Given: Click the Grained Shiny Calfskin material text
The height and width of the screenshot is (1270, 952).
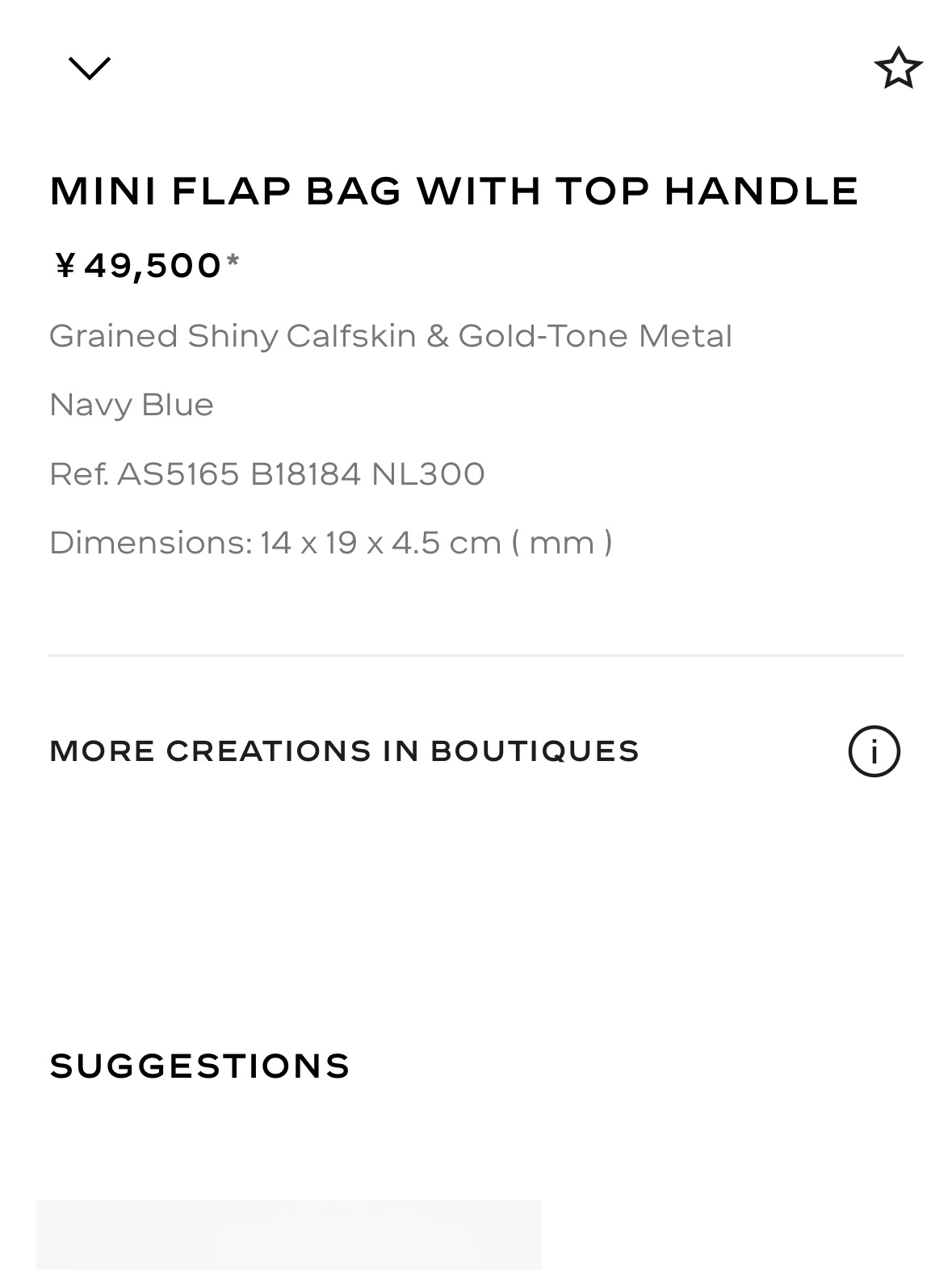Looking at the screenshot, I should click(233, 336).
